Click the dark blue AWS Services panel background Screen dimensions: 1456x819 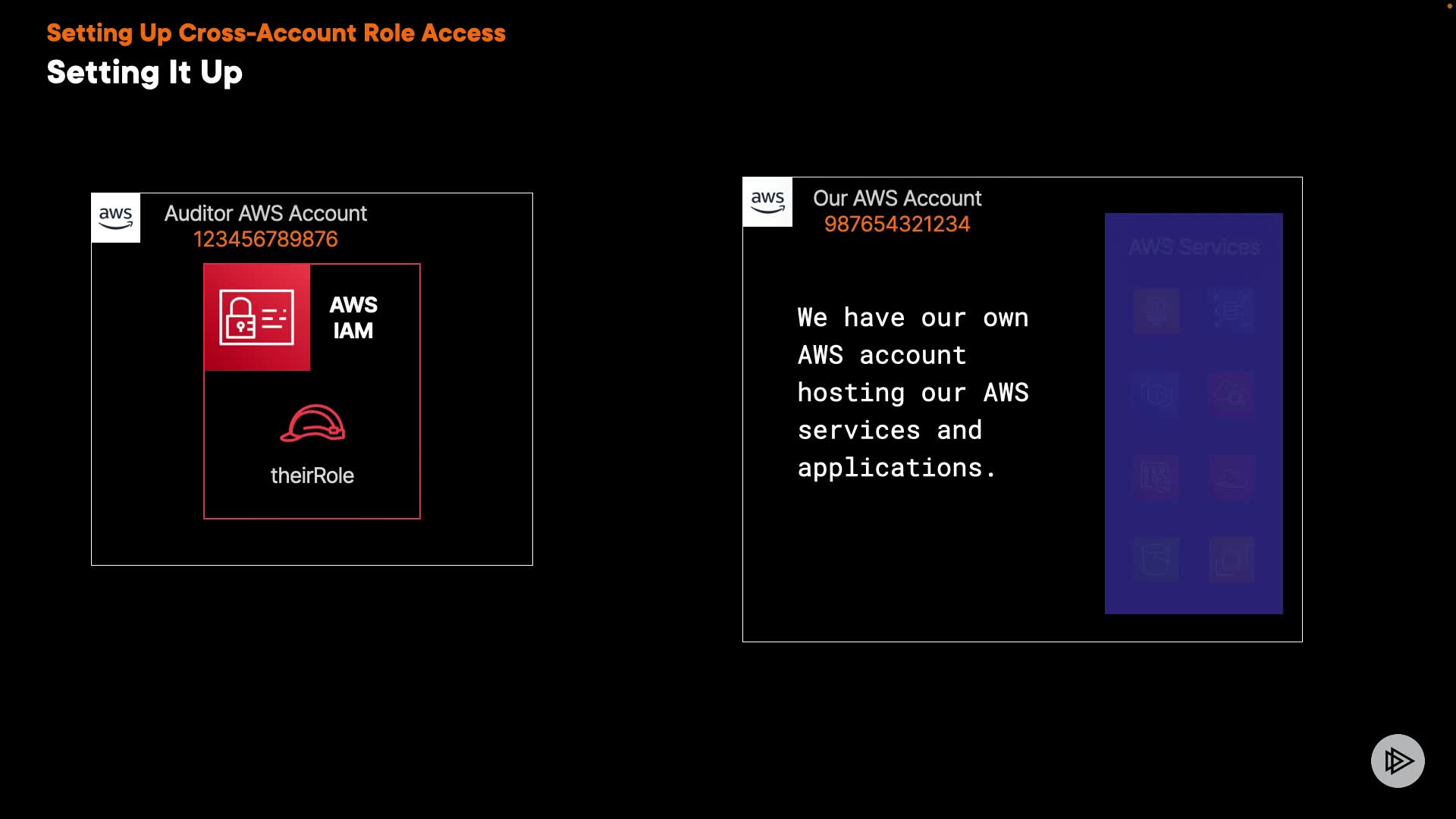tap(1194, 595)
